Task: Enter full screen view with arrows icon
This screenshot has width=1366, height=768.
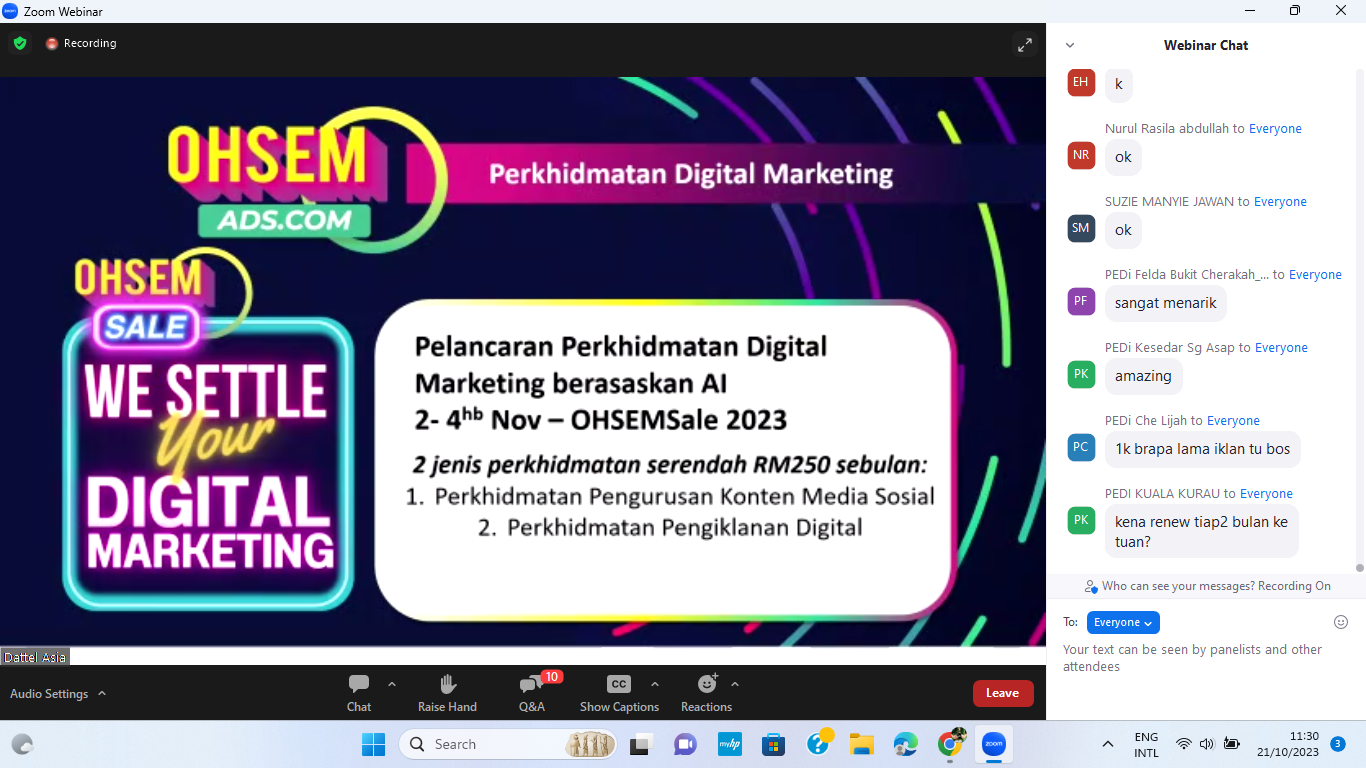Action: pyautogui.click(x=1025, y=44)
